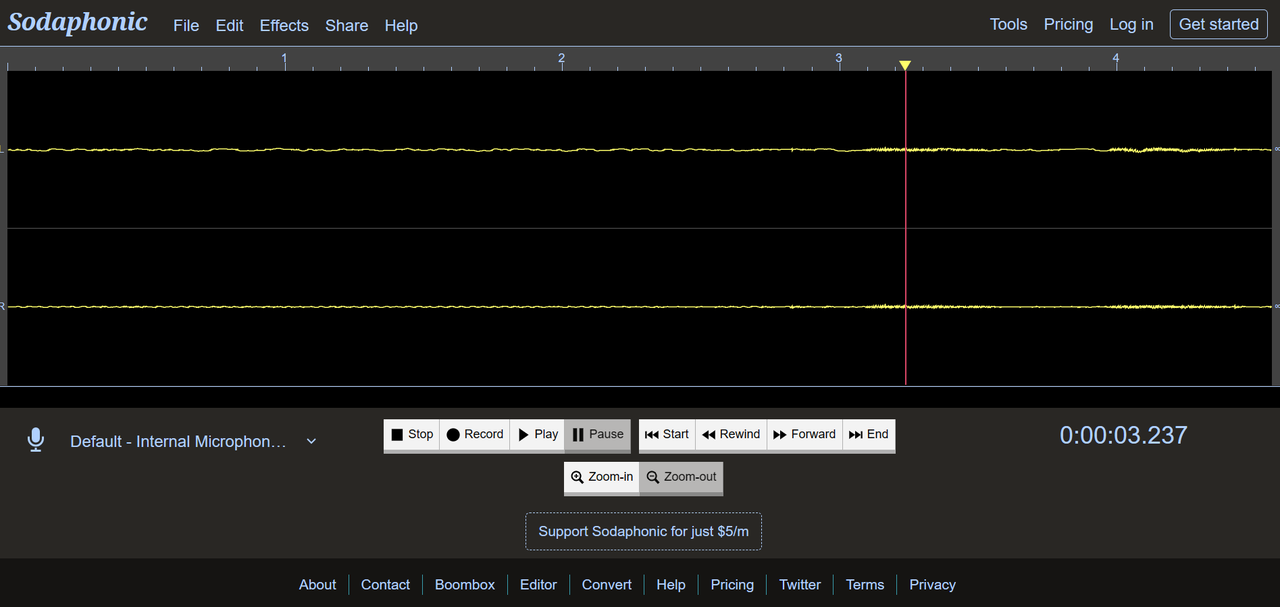Pause the playback
Screen dimensions: 1280x607
click(x=598, y=435)
